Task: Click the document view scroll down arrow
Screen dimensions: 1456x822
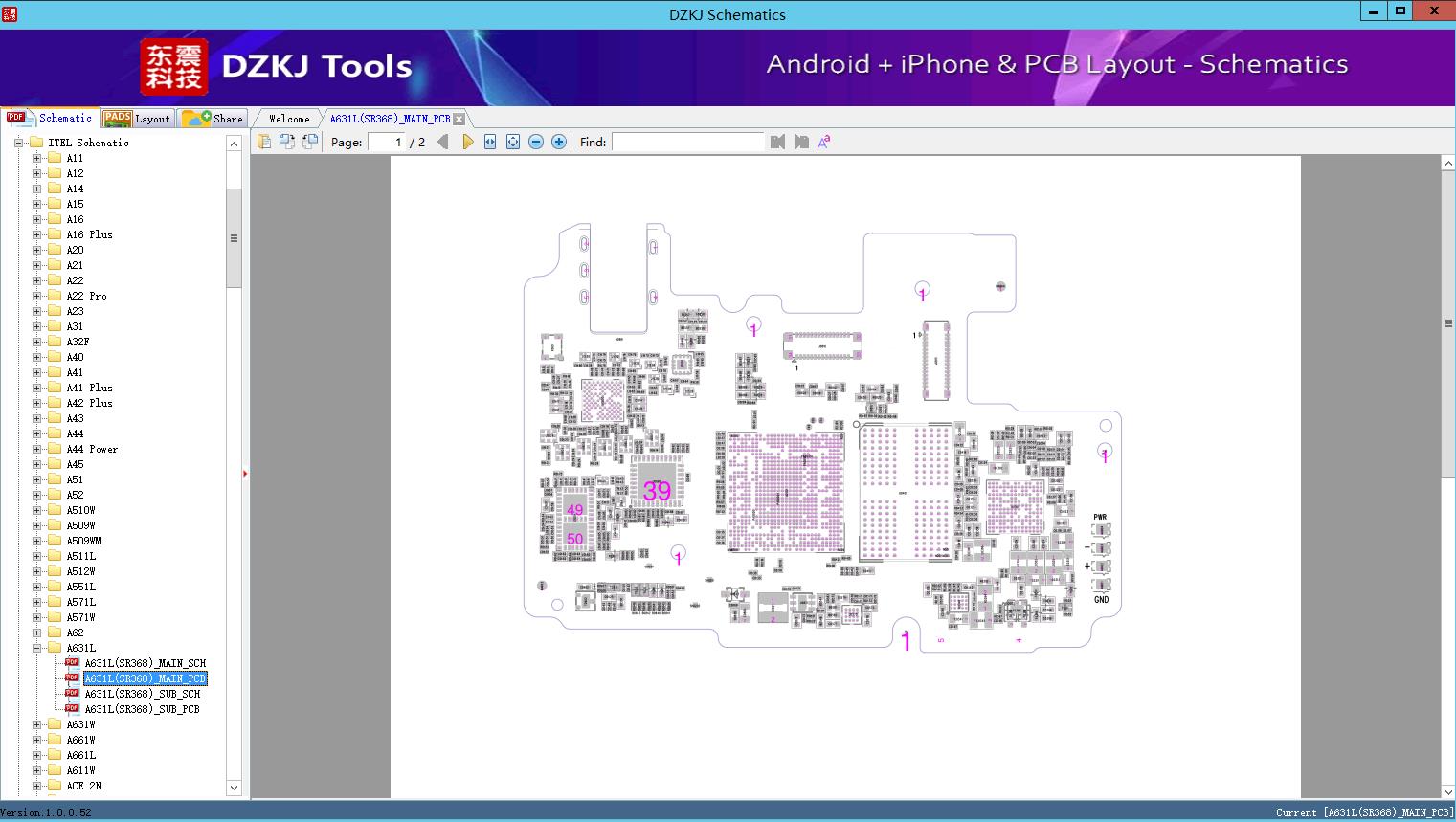Action: (x=1448, y=791)
